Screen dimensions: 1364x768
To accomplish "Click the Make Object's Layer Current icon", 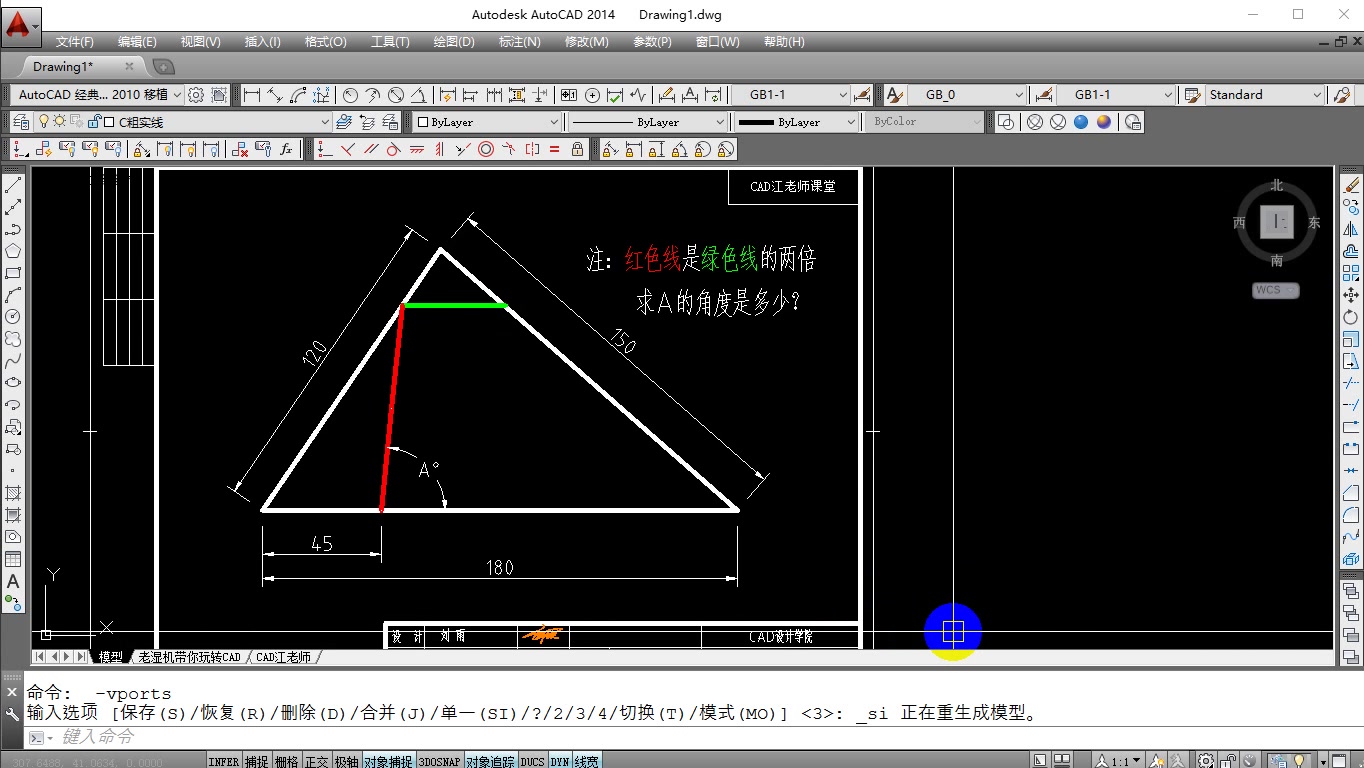I will 343,121.
